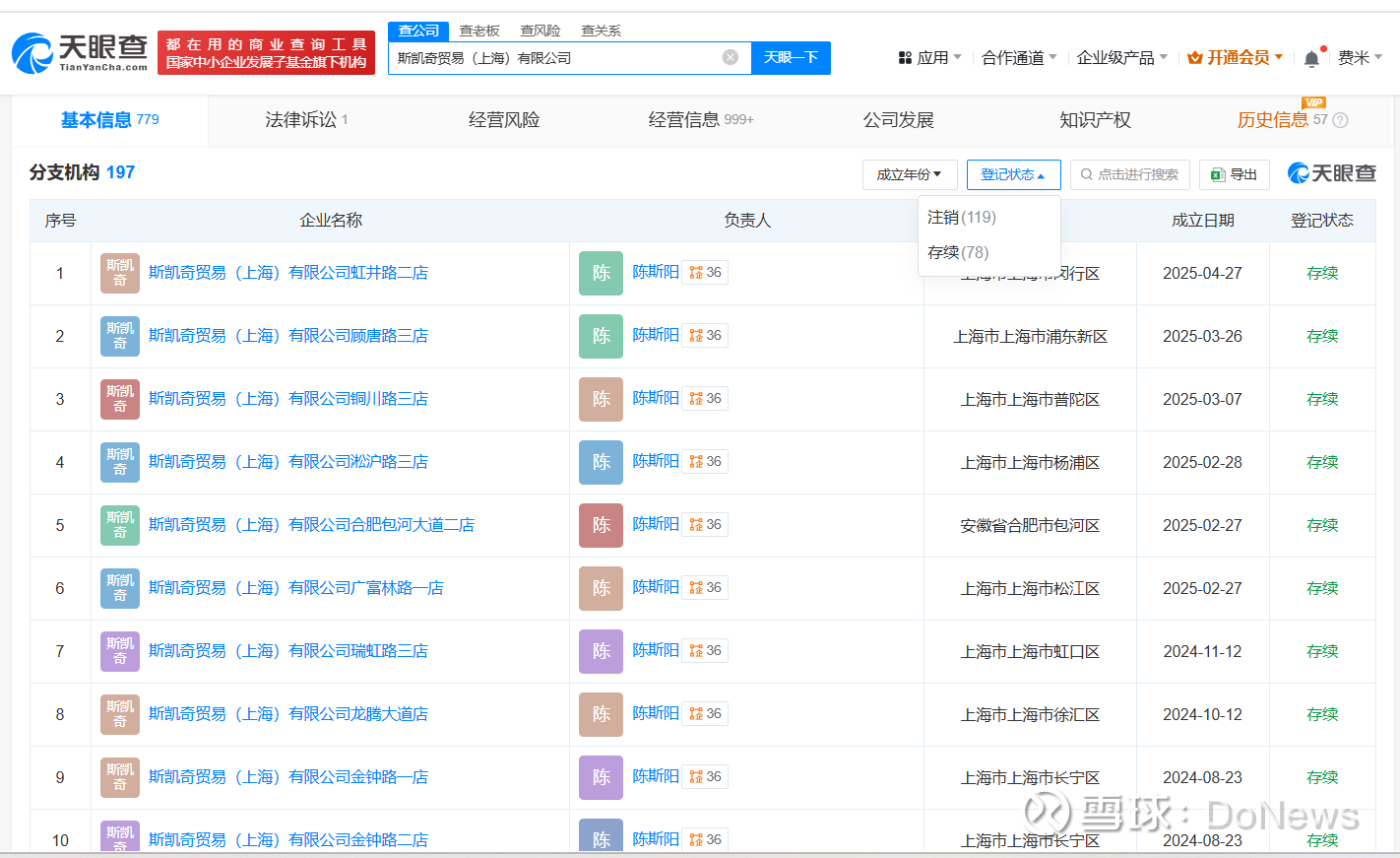This screenshot has height=858, width=1400.
Task: Expand the 合作通道 menu
Action: tap(1019, 58)
